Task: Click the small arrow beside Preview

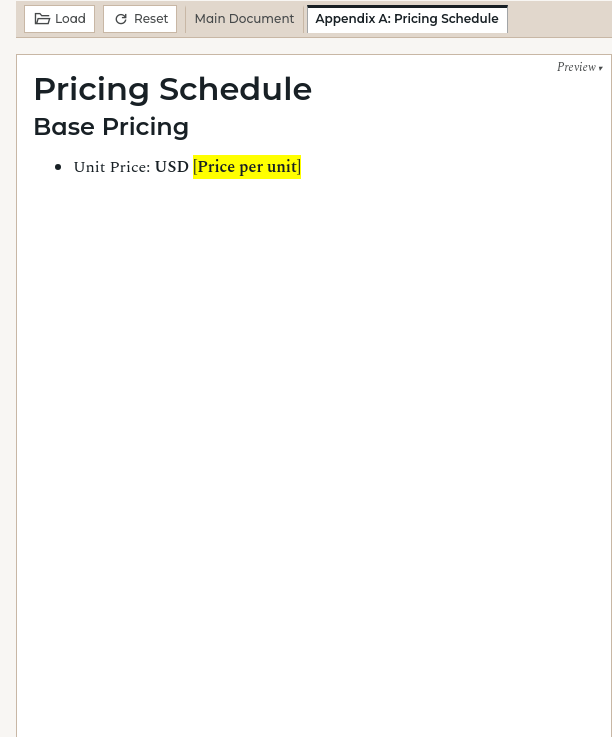Action: 601,68
